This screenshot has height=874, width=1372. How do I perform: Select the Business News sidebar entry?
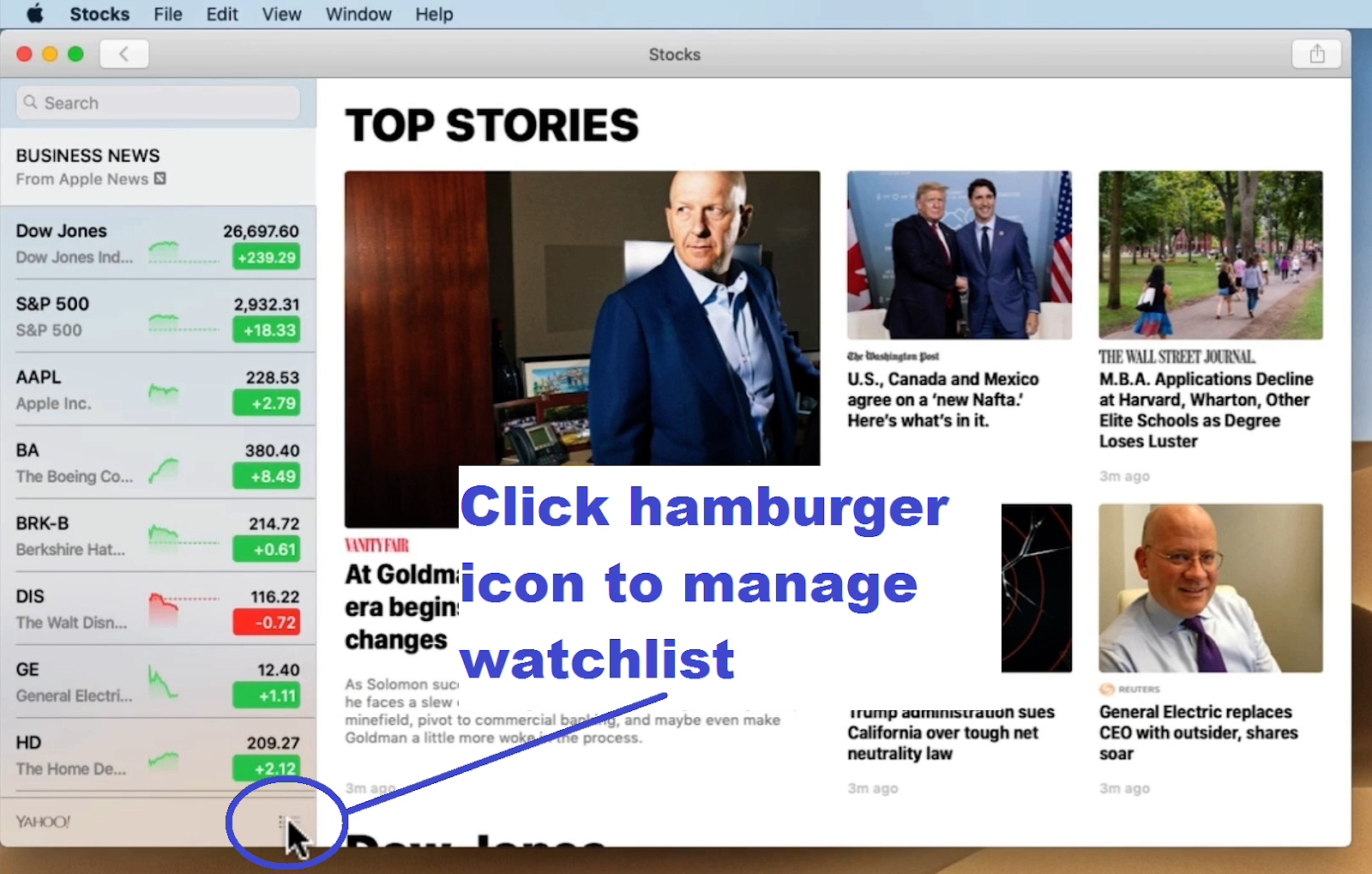pos(159,166)
